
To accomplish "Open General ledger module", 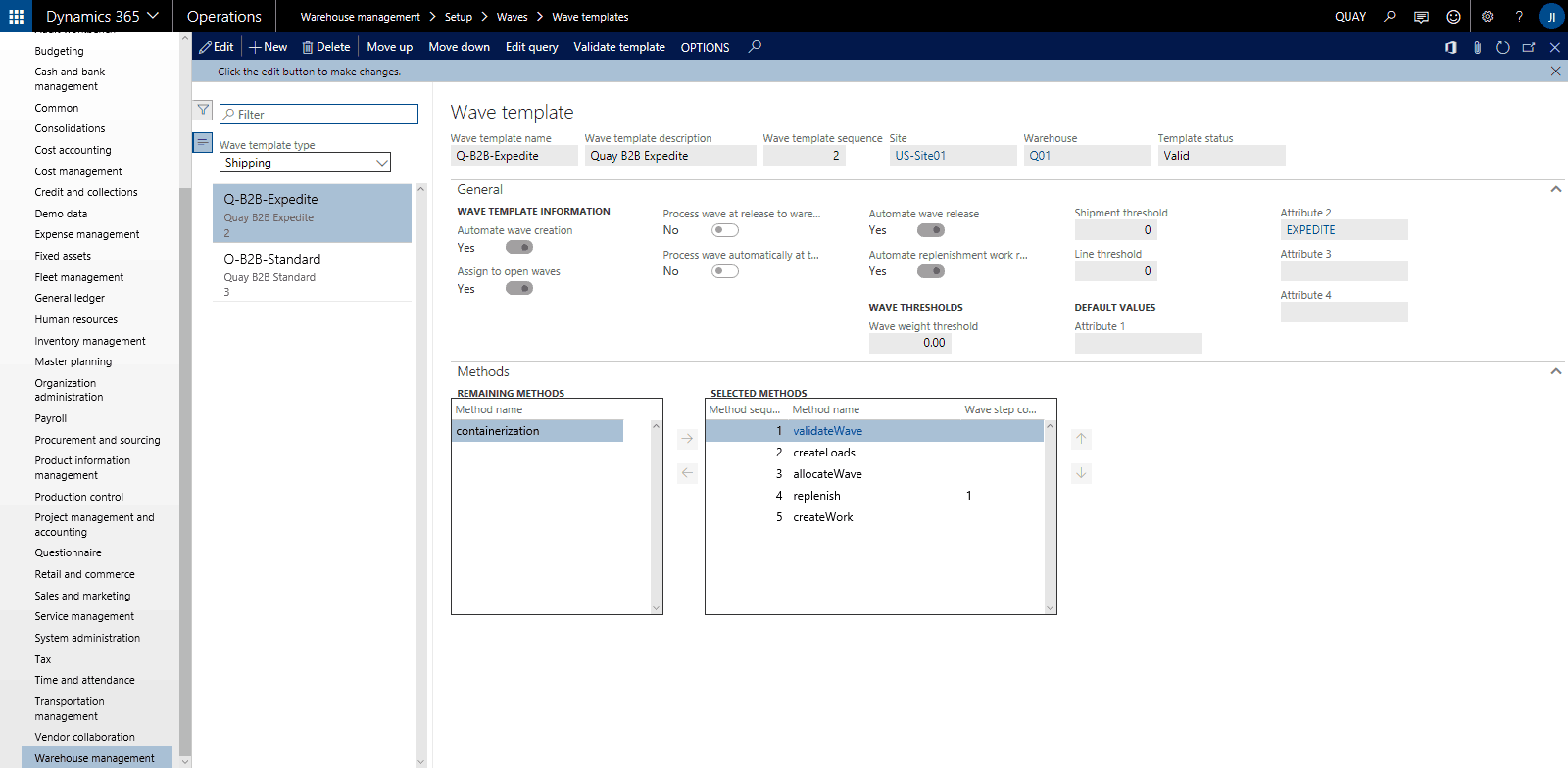I will click(70, 298).
